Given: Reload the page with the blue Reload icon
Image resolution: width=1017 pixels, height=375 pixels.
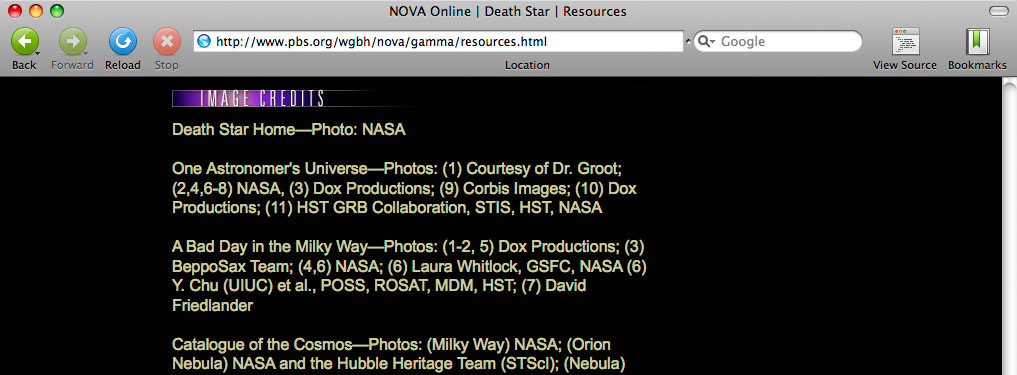Looking at the screenshot, I should coord(123,42).
